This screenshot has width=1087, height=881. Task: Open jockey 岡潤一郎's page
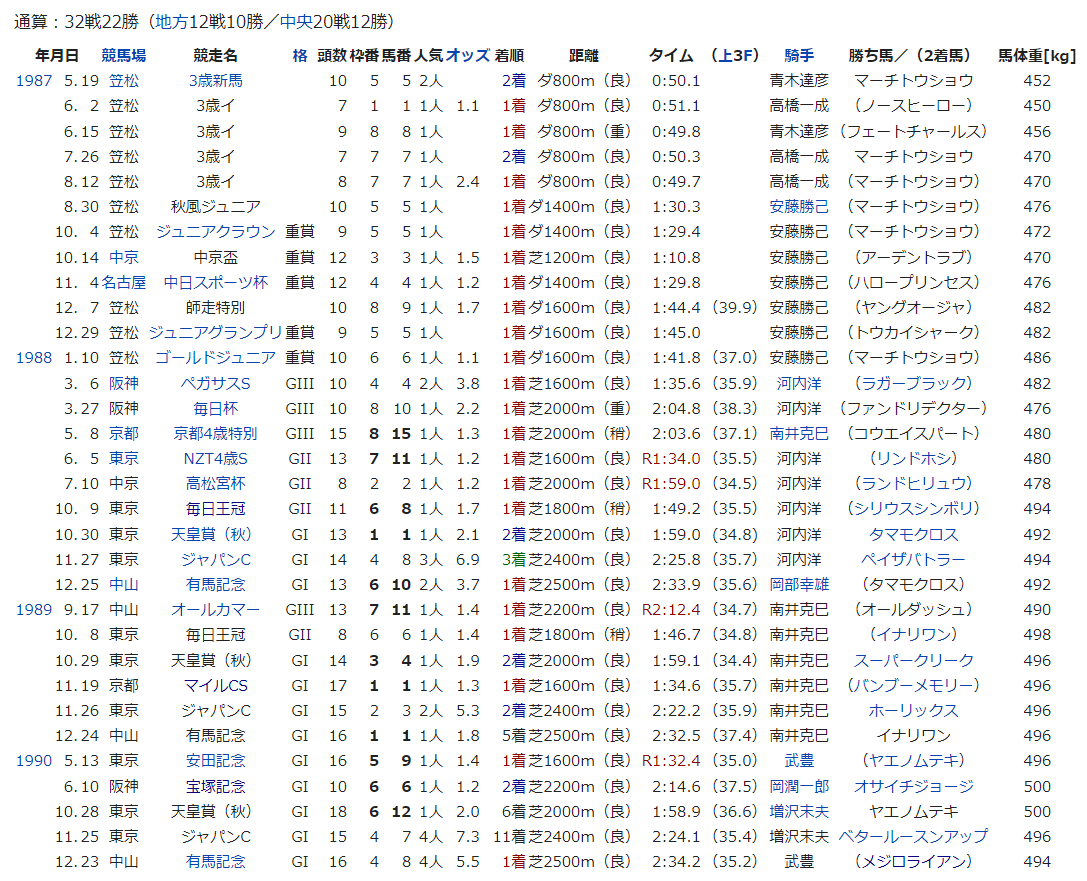(x=799, y=787)
